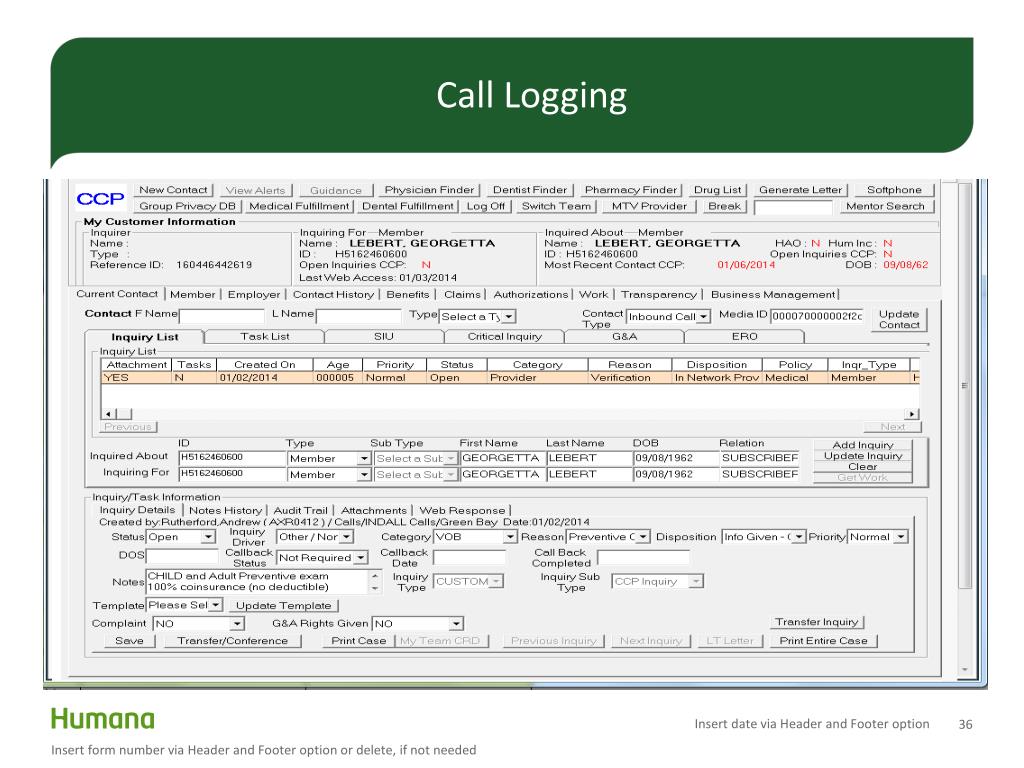This screenshot has height=768, width=1024.
Task: Focus the field beside Break button
Action: pos(793,207)
